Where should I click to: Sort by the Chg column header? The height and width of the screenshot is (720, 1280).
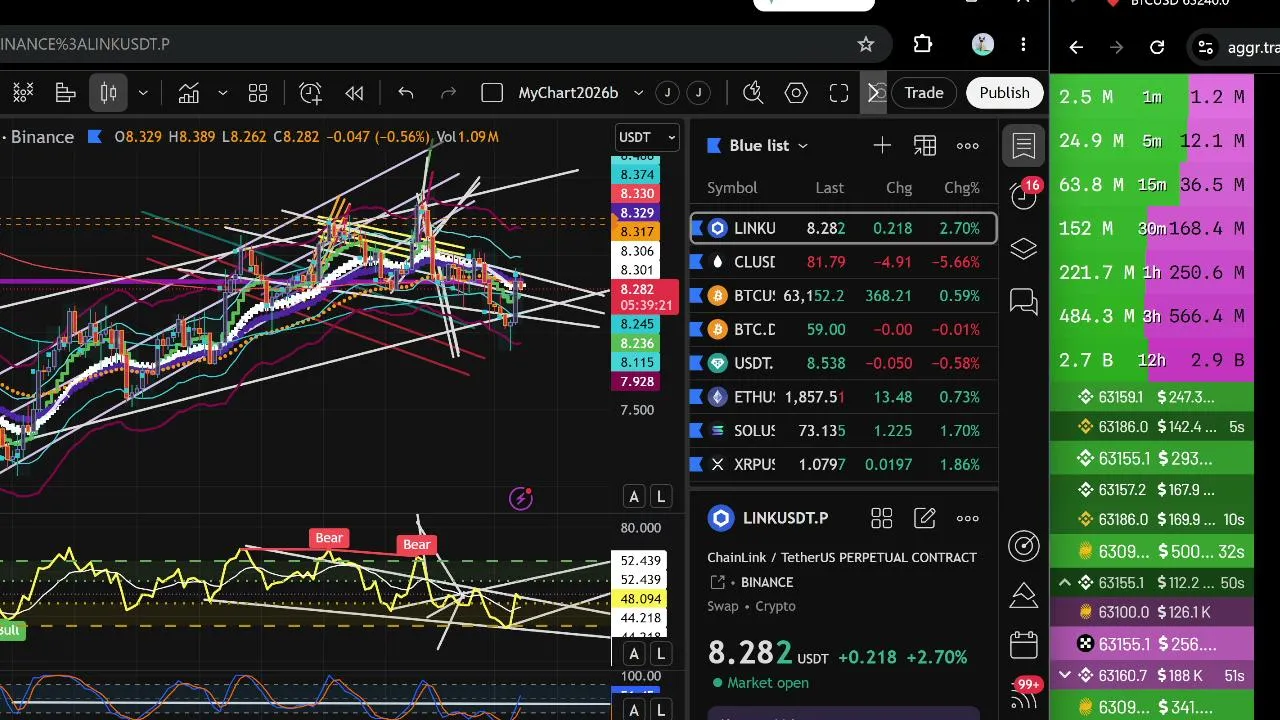[x=899, y=188]
